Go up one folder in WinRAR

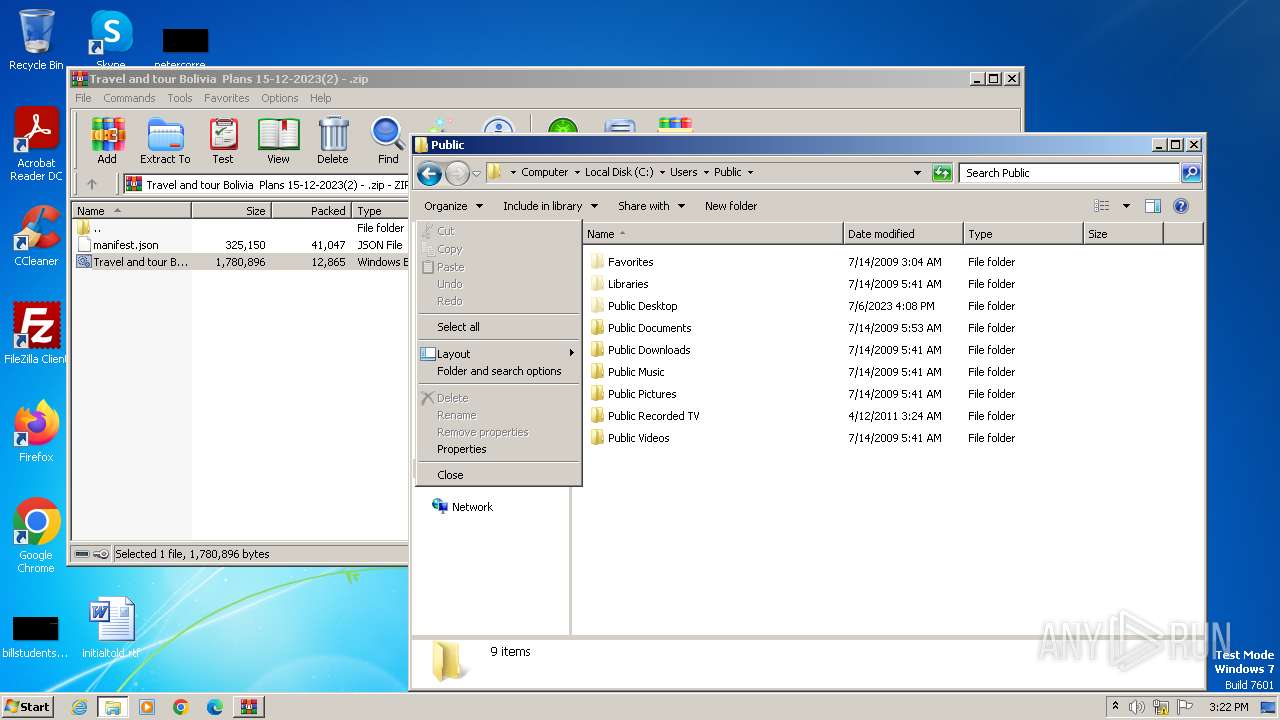coord(92,184)
